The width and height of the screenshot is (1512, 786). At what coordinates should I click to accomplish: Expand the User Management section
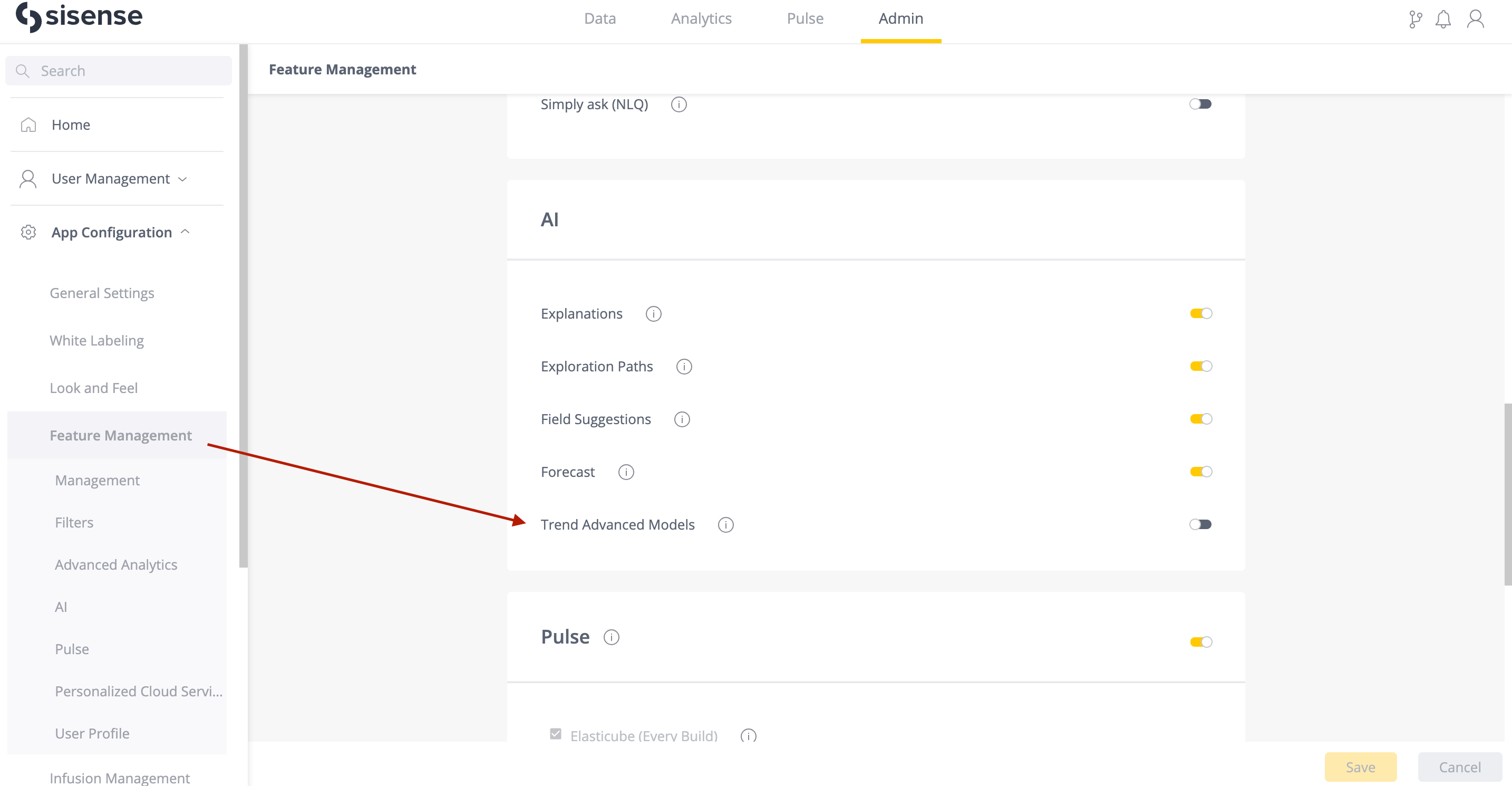pos(182,179)
